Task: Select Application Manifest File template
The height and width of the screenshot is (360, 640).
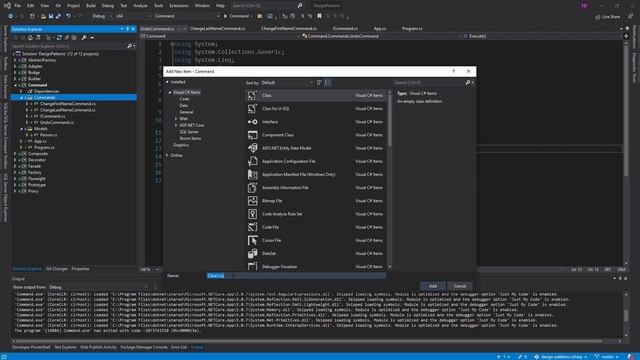Action: 316,174
